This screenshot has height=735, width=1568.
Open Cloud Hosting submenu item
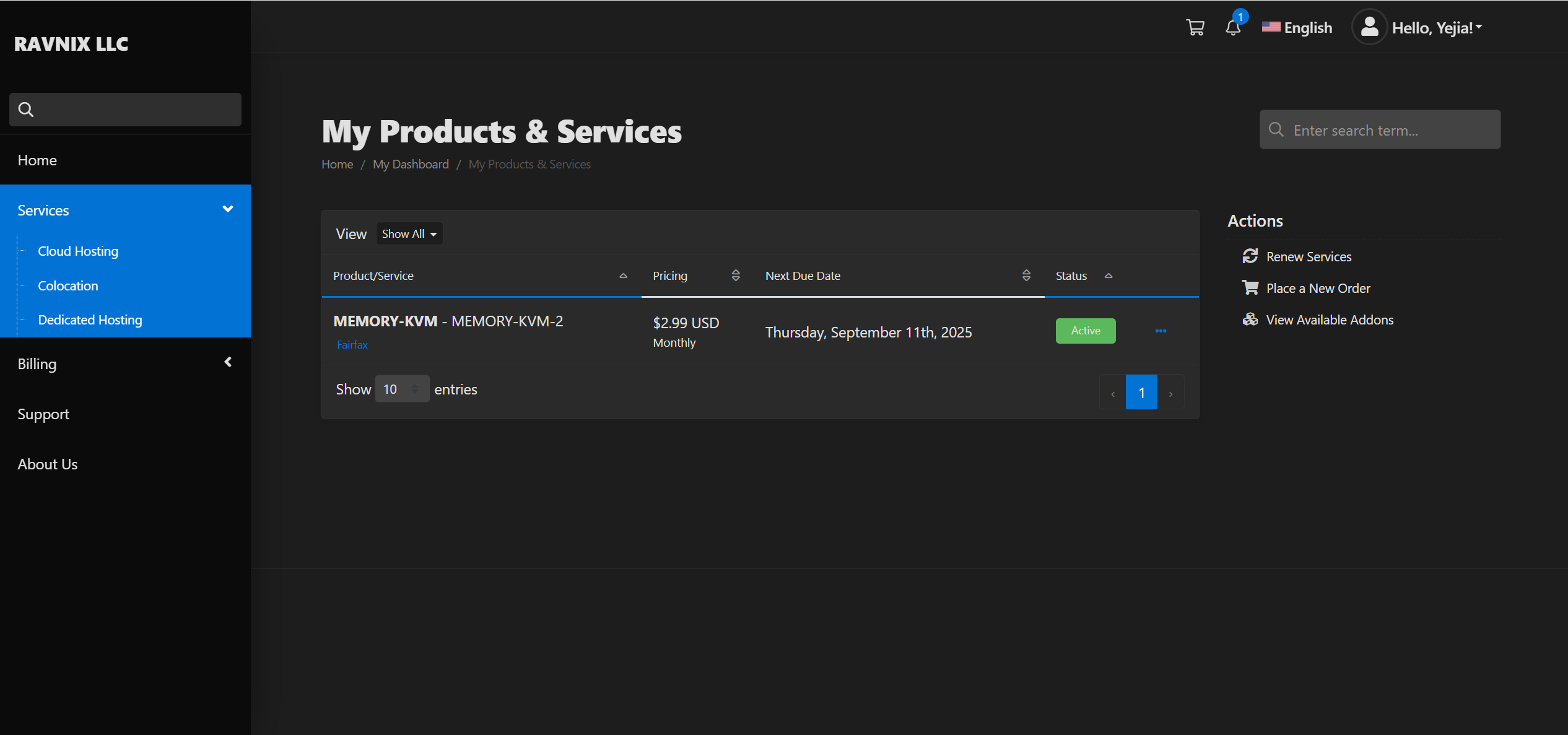coord(78,251)
